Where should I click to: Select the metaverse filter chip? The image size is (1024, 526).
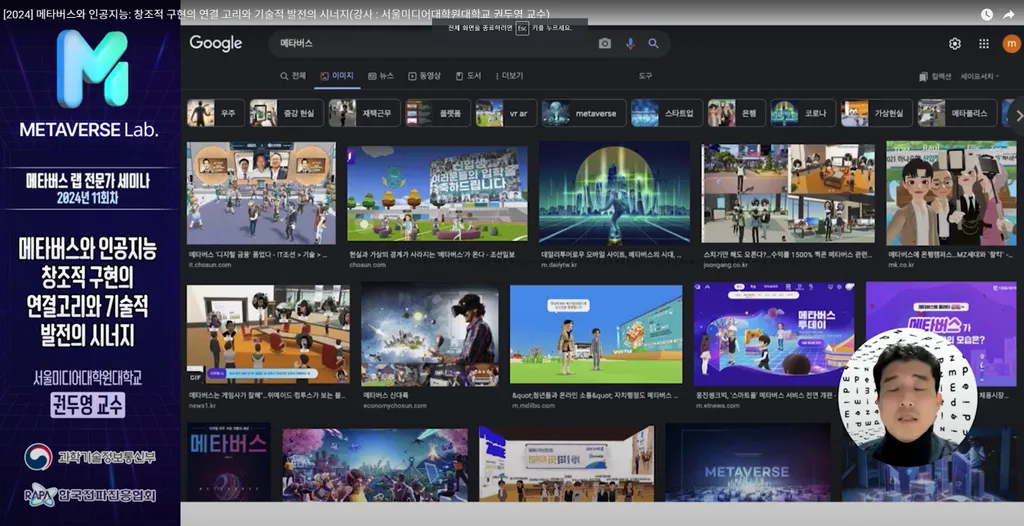584,113
